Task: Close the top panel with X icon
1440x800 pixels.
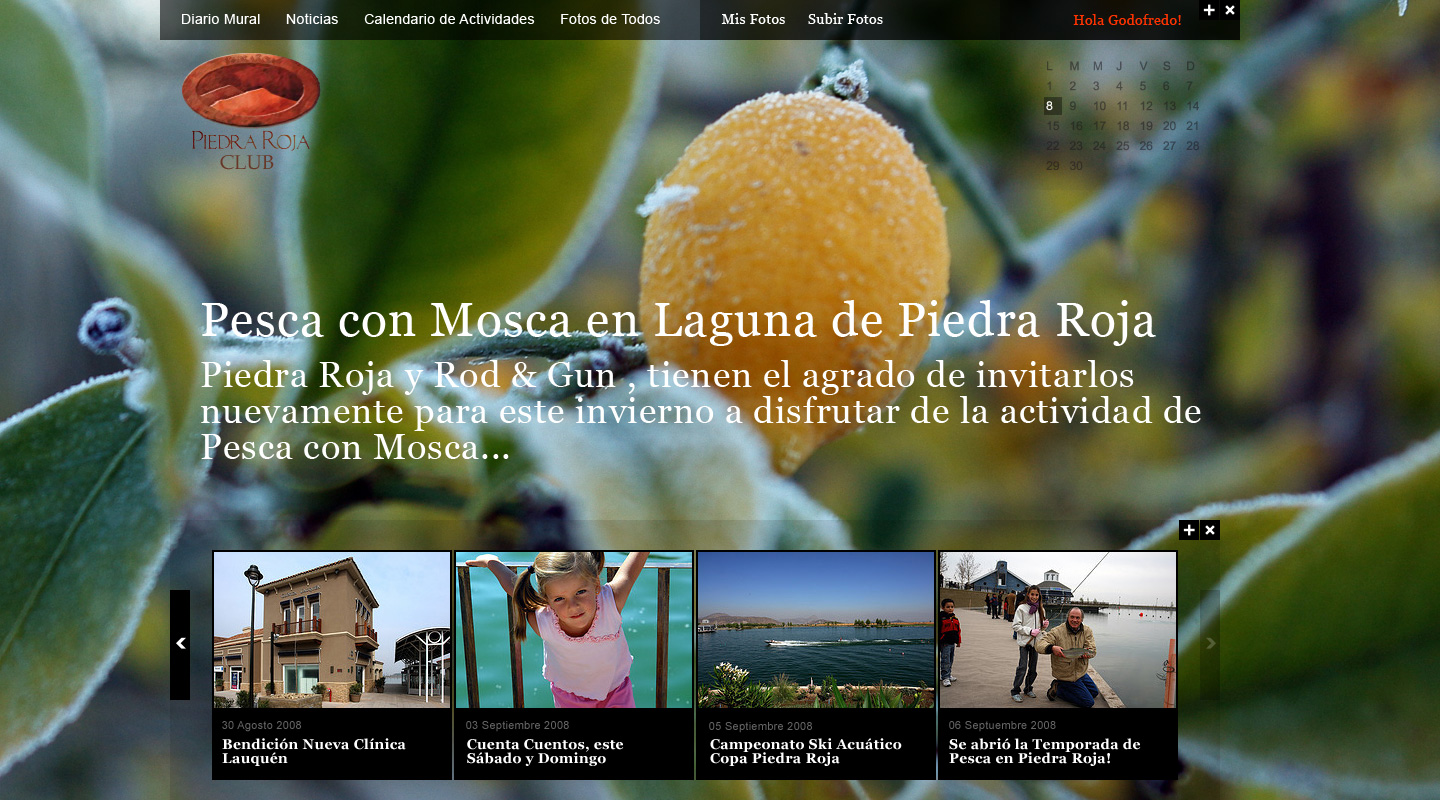Action: tap(1230, 10)
